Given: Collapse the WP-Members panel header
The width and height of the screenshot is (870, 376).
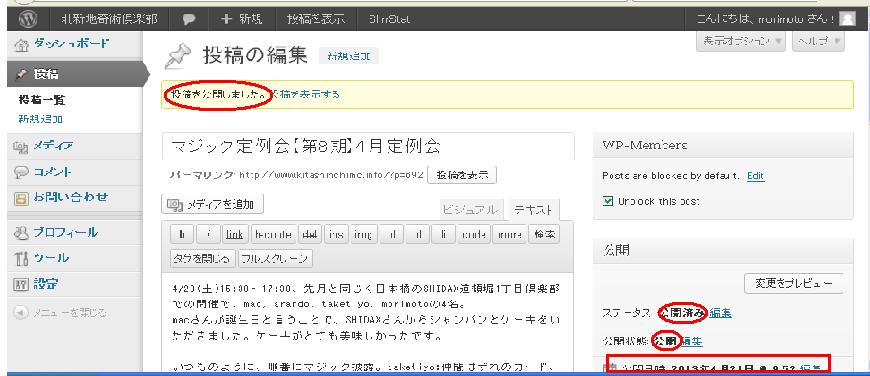Looking at the screenshot, I should [723, 145].
